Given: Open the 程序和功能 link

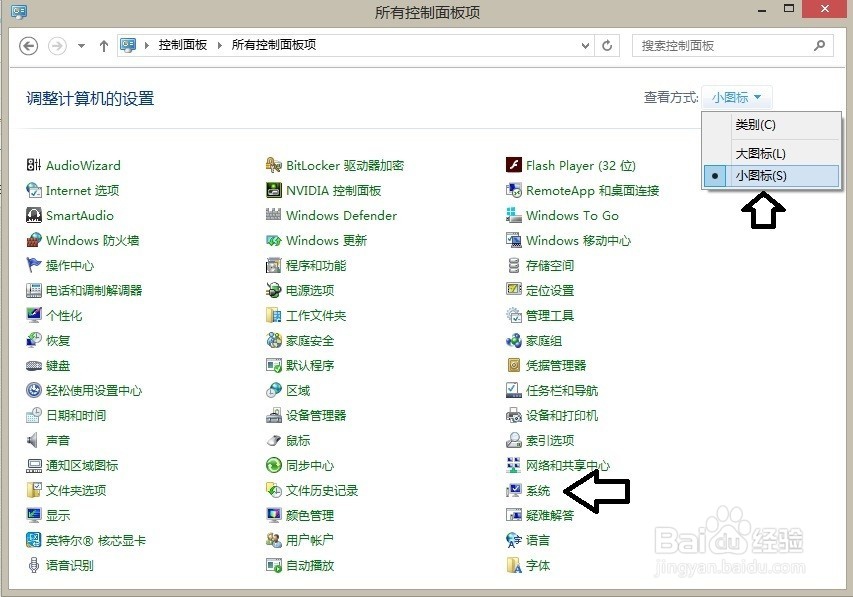Looking at the screenshot, I should point(316,265).
